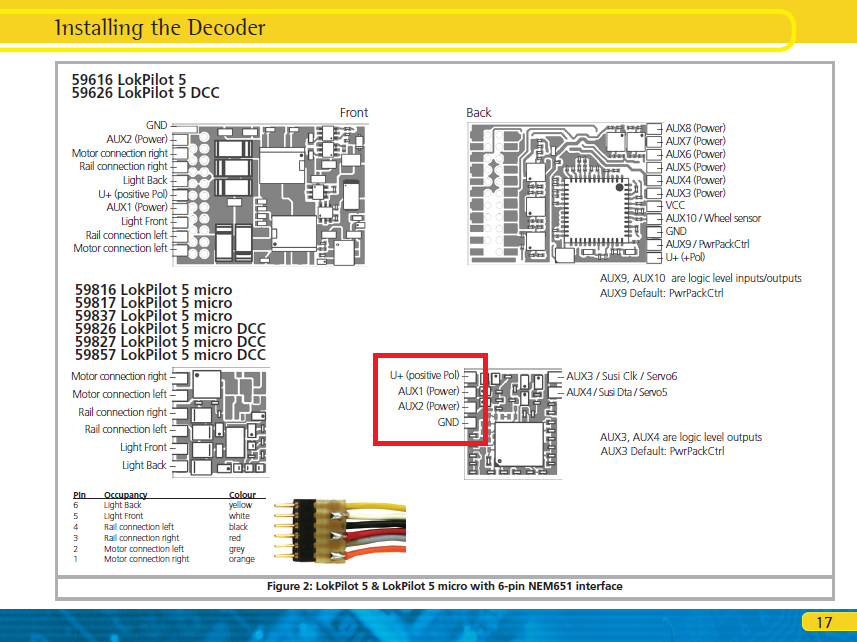
Task: Click the Figure 2 caption text
Action: coord(444,586)
